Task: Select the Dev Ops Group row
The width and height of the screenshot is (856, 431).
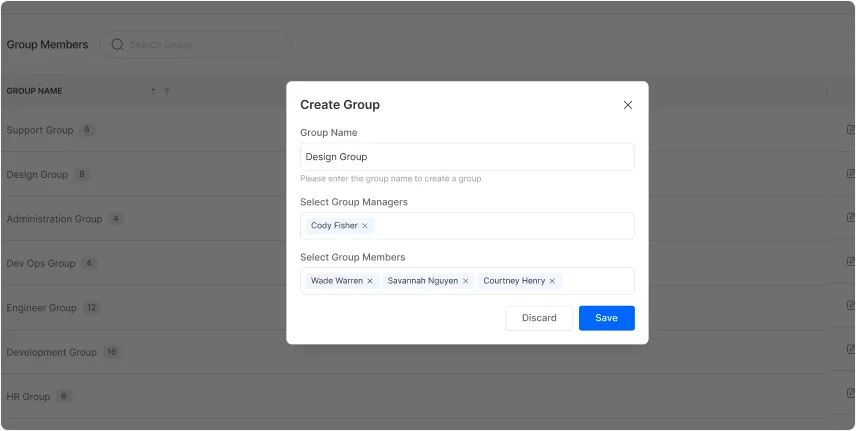Action: tap(41, 264)
